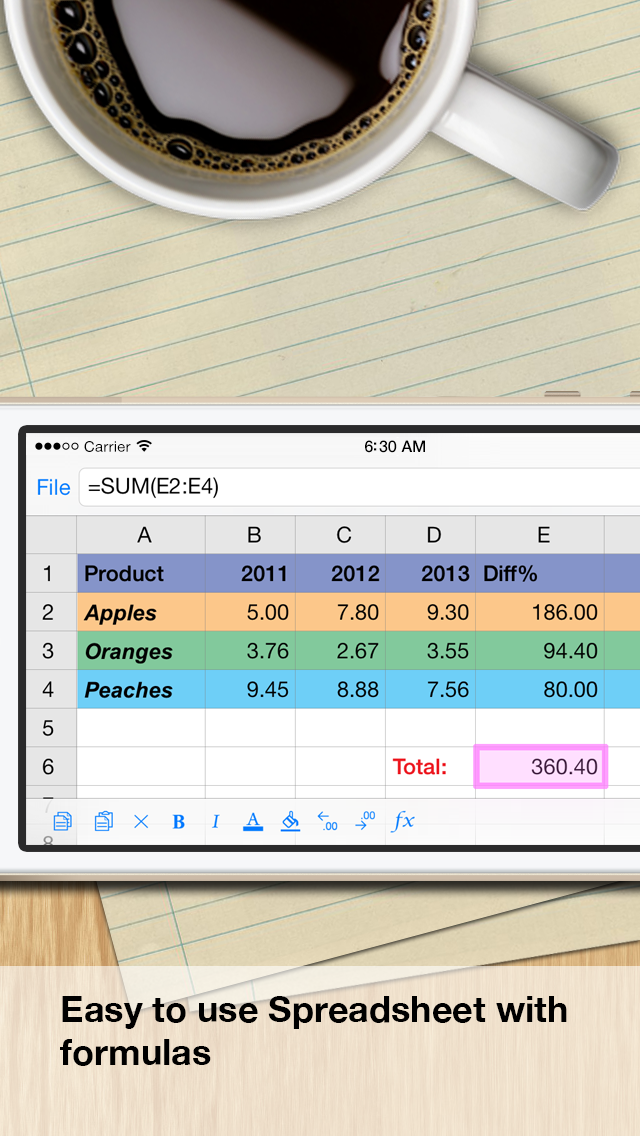The height and width of the screenshot is (1136, 640).
Task: Select row 4 header
Action: click(51, 689)
